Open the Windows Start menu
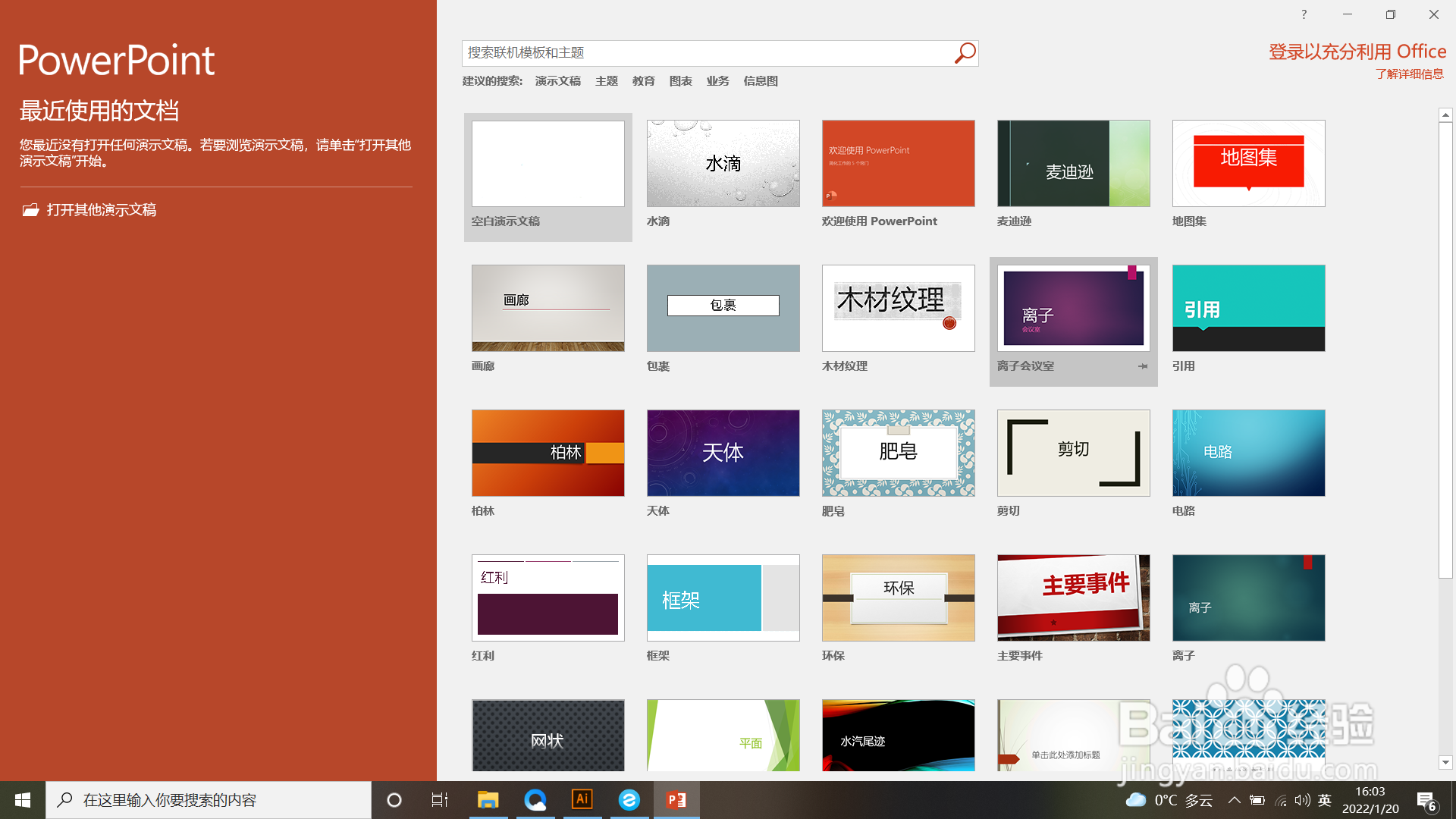This screenshot has height=819, width=1456. tap(23, 800)
